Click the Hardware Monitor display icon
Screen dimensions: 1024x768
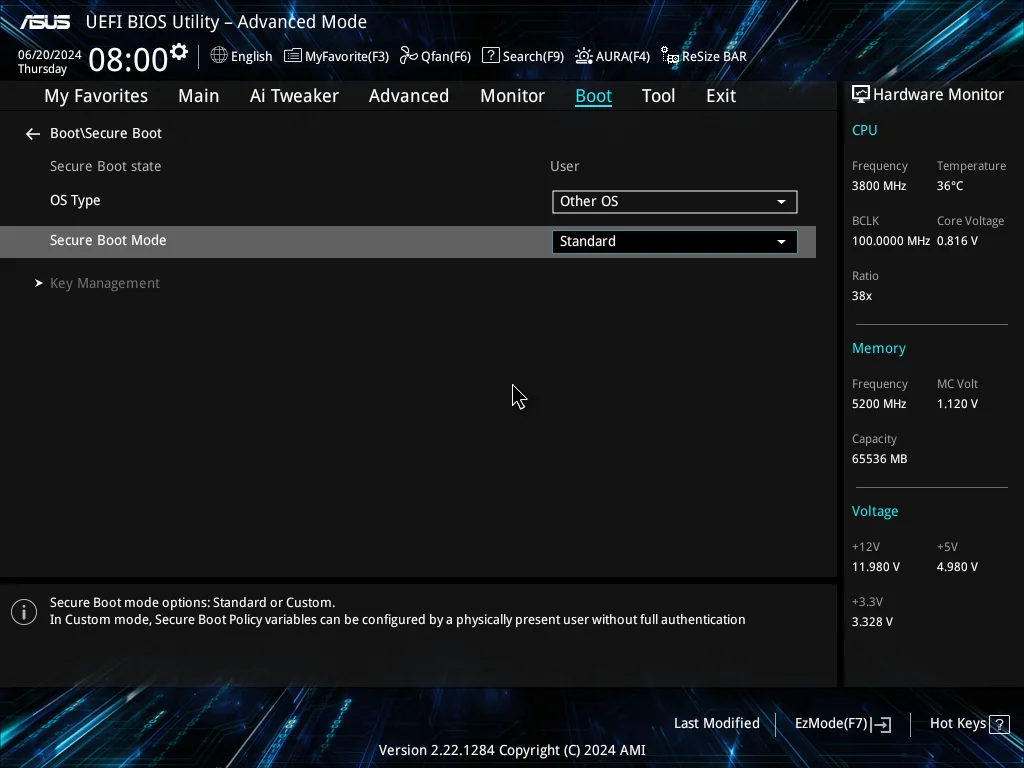(861, 95)
